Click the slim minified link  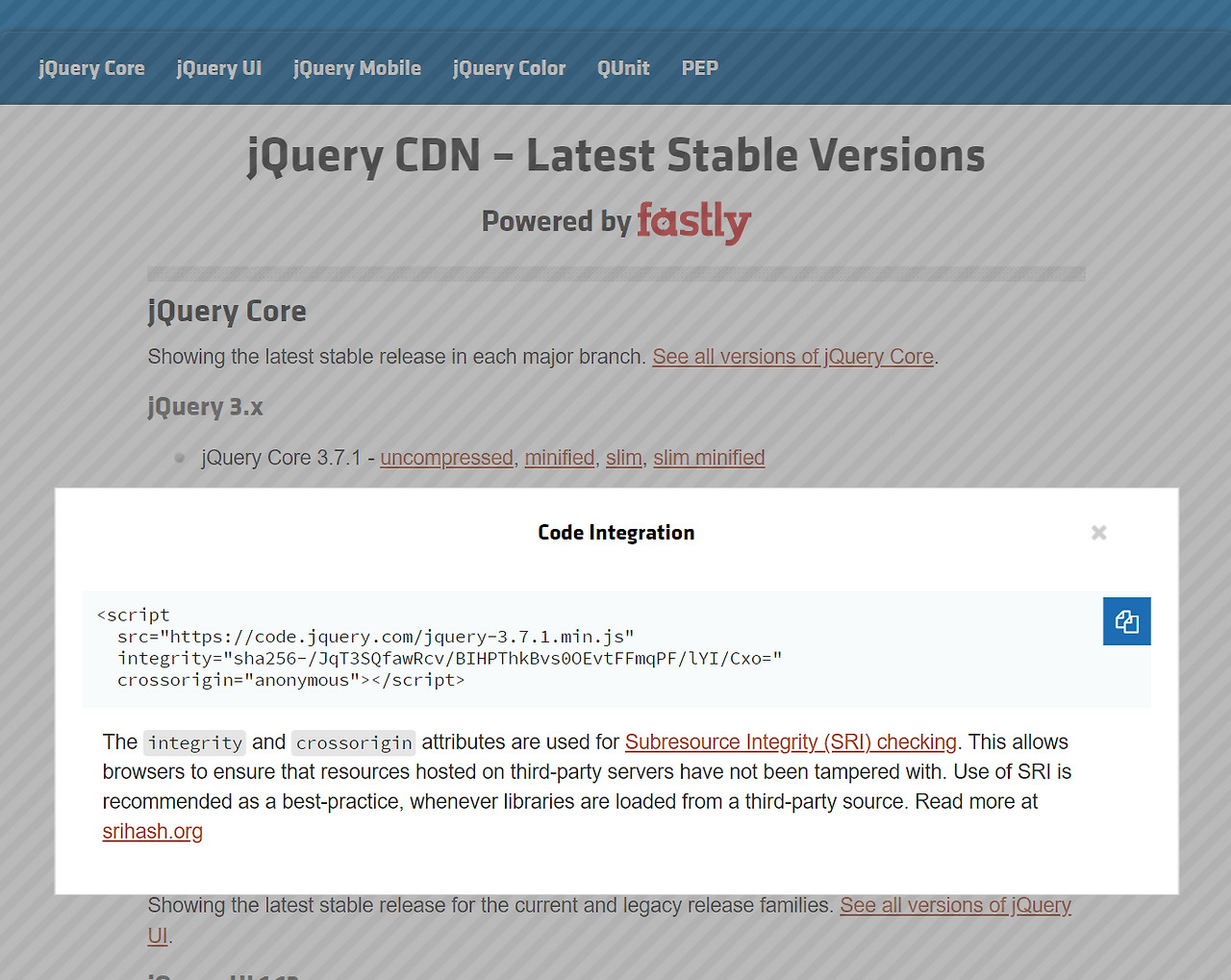[710, 458]
